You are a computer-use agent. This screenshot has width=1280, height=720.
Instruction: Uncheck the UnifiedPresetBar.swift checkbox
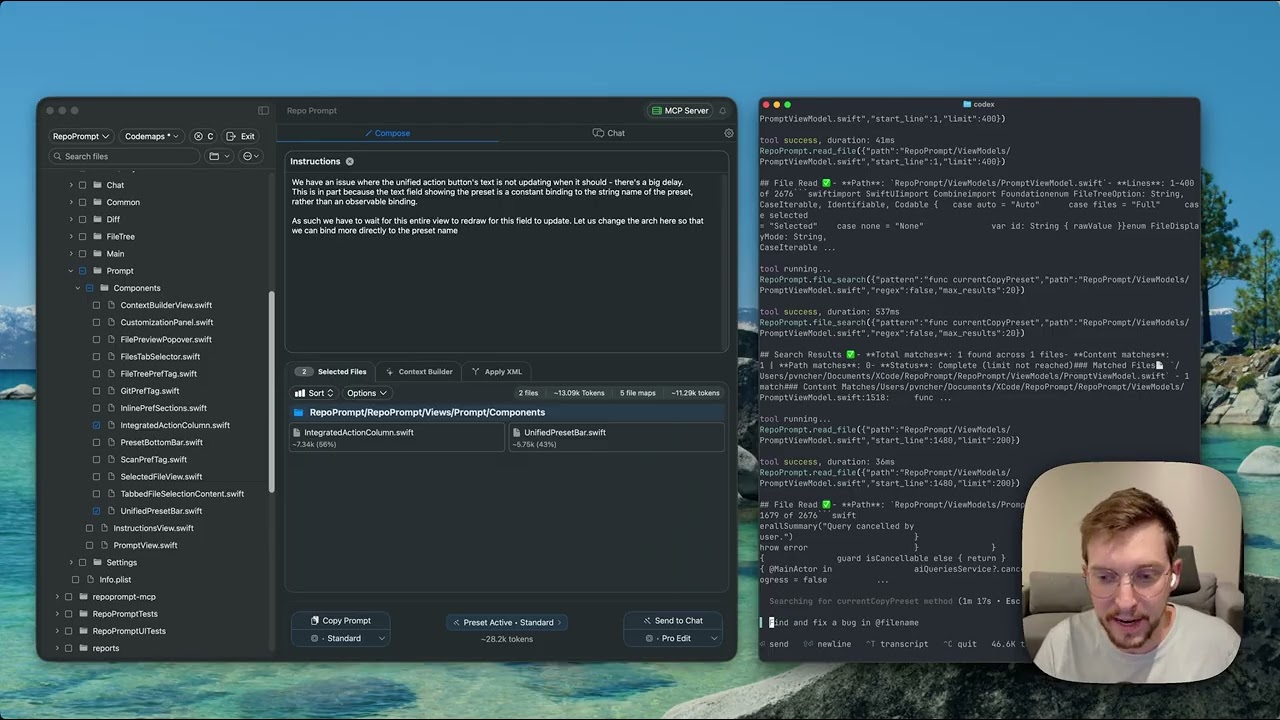point(97,511)
